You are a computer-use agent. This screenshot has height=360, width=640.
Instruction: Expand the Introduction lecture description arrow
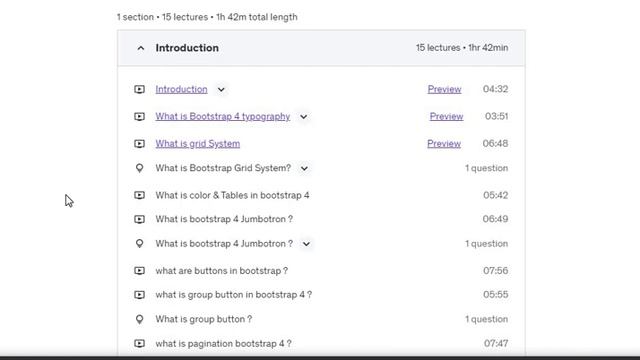point(221,89)
